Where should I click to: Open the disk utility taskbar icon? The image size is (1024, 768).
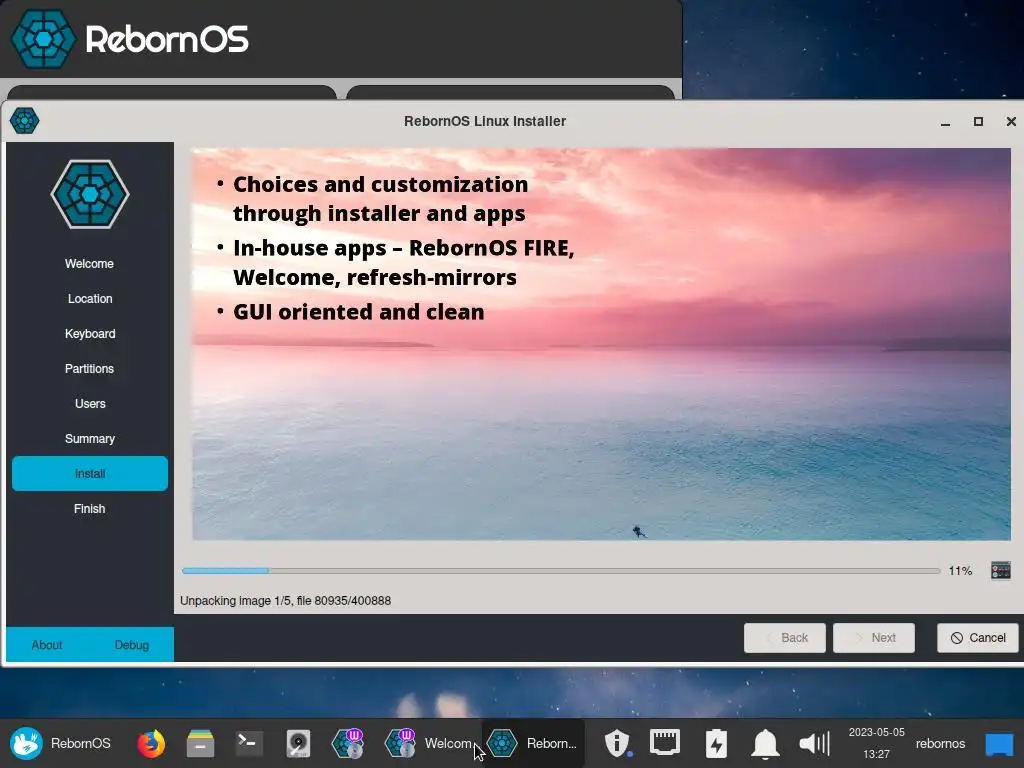pyautogui.click(x=298, y=743)
